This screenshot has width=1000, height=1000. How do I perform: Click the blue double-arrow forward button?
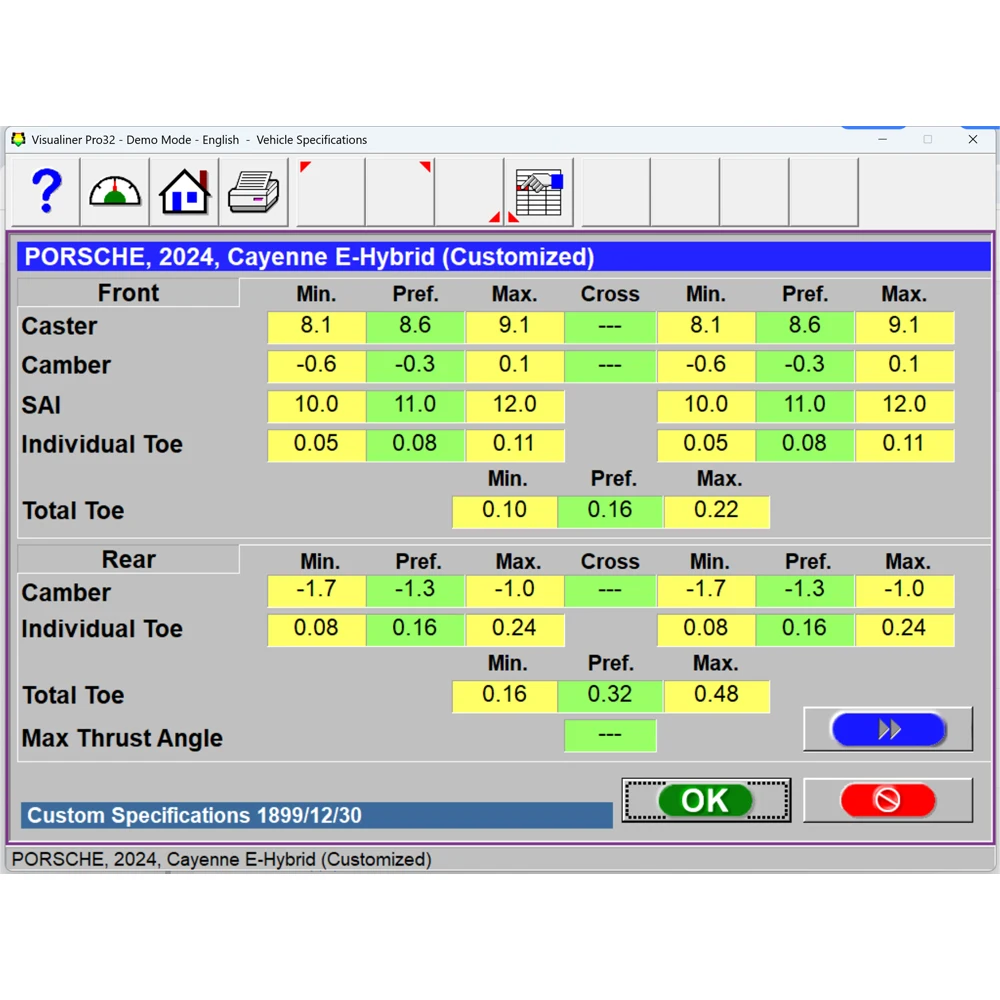click(887, 729)
